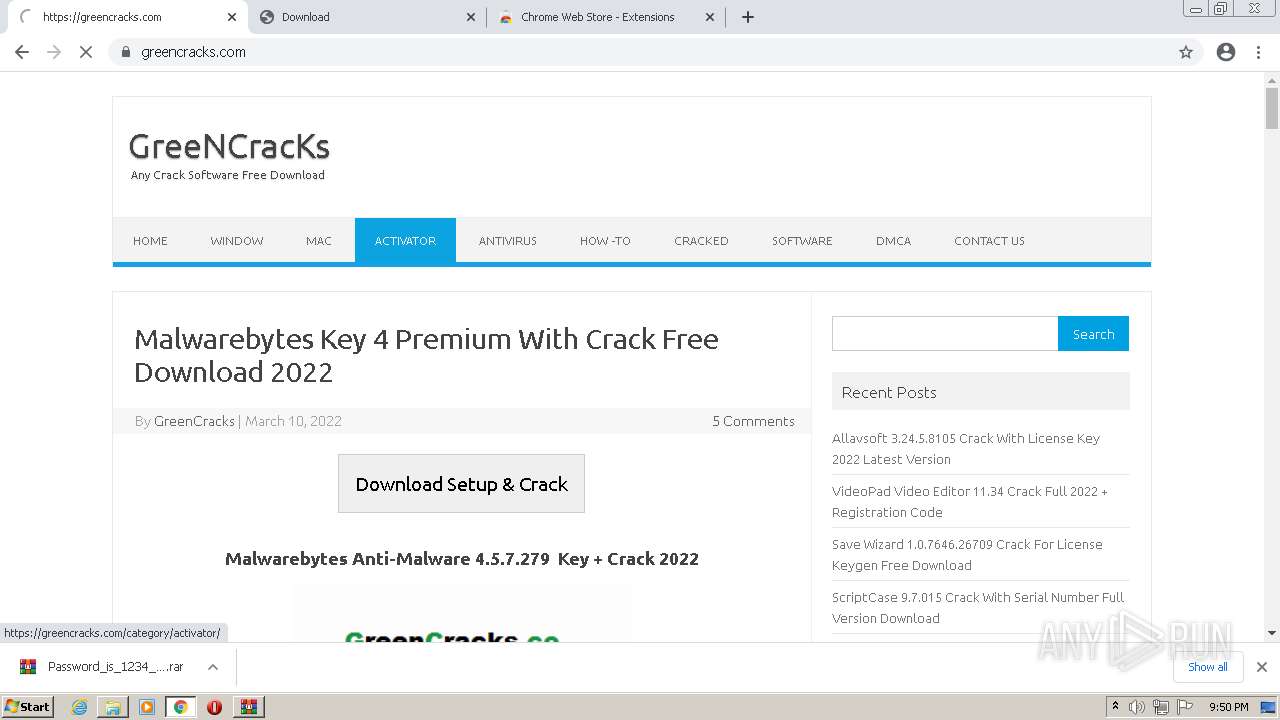Click the browser forward arrow
Image resolution: width=1280 pixels, height=720 pixels.
[54, 52]
